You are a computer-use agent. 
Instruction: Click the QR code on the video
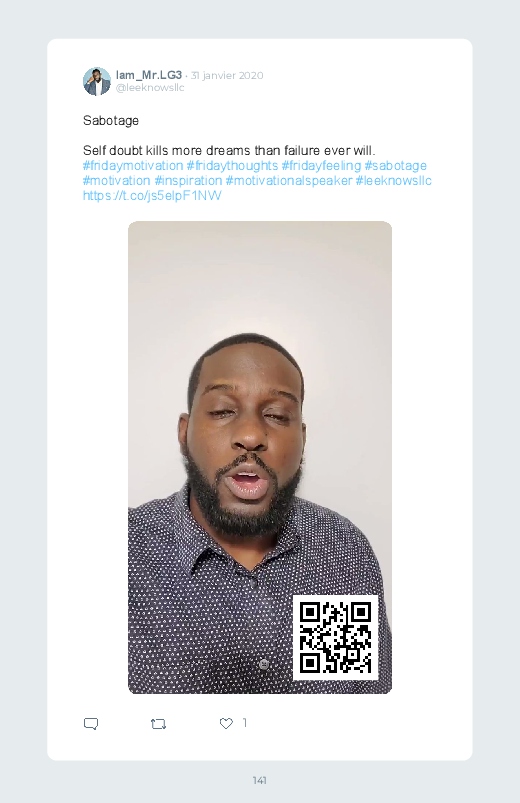(x=336, y=638)
